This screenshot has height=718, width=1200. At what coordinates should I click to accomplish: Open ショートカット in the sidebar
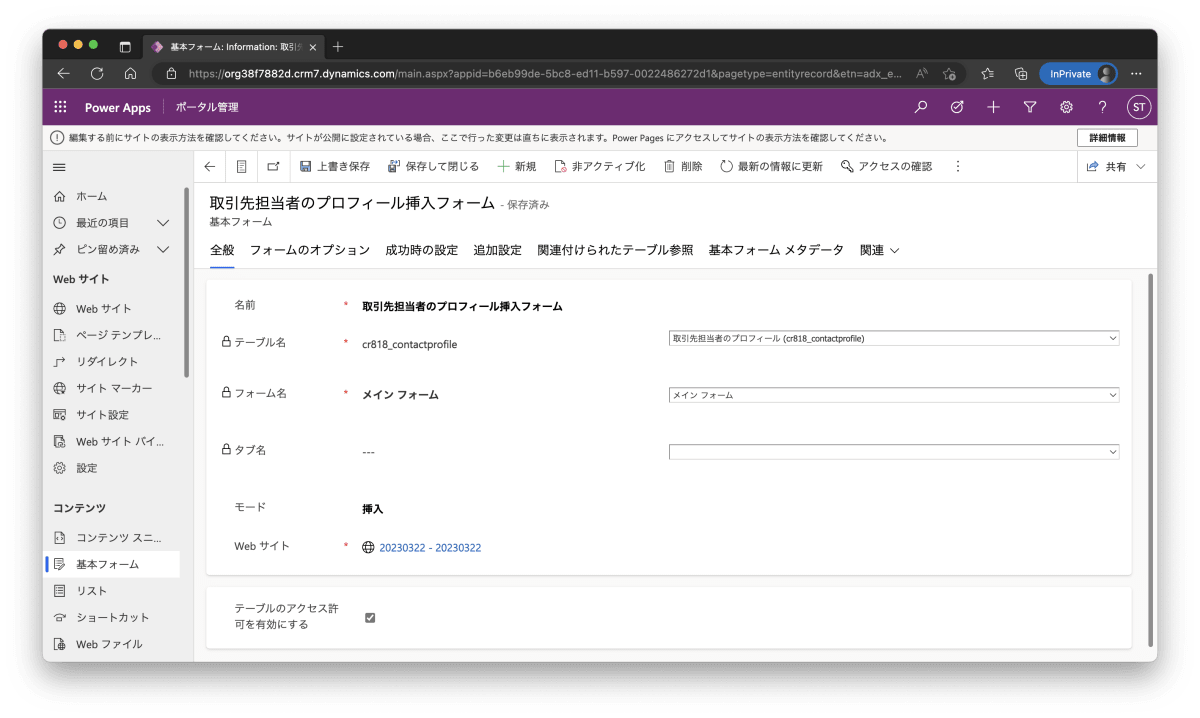(x=114, y=617)
